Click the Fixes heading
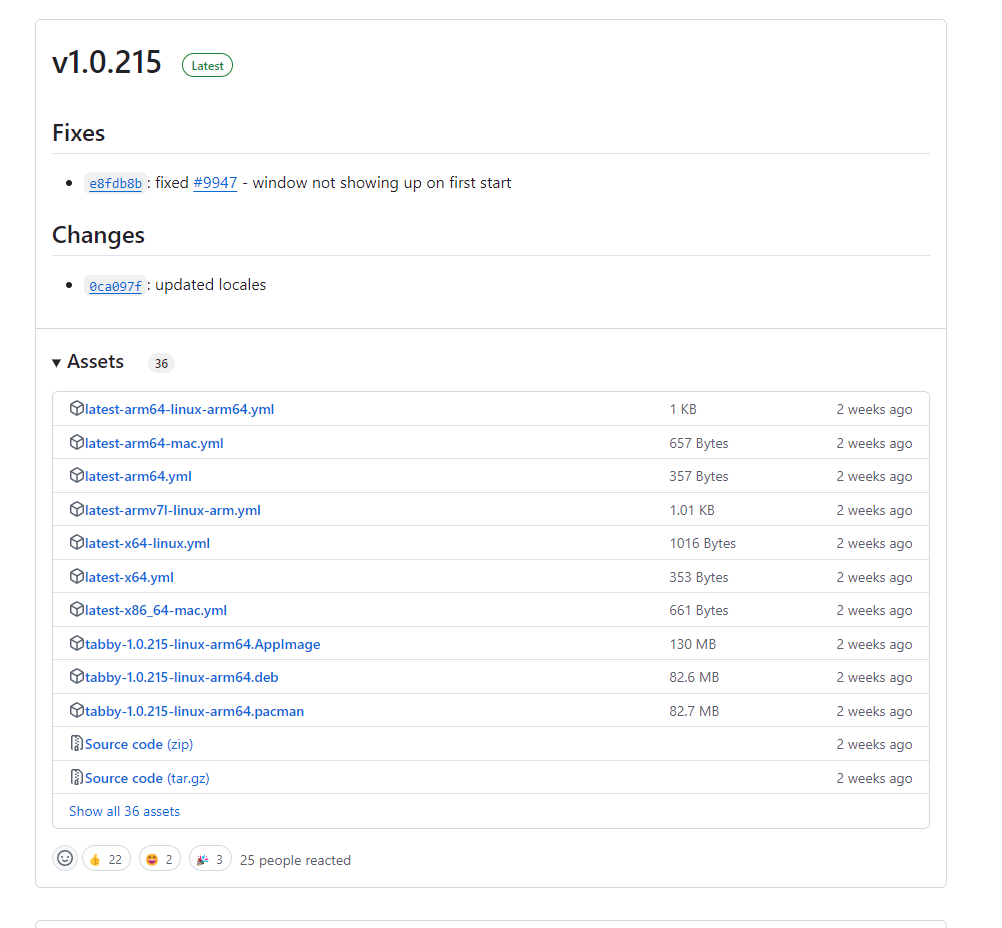1002x928 pixels. [79, 133]
